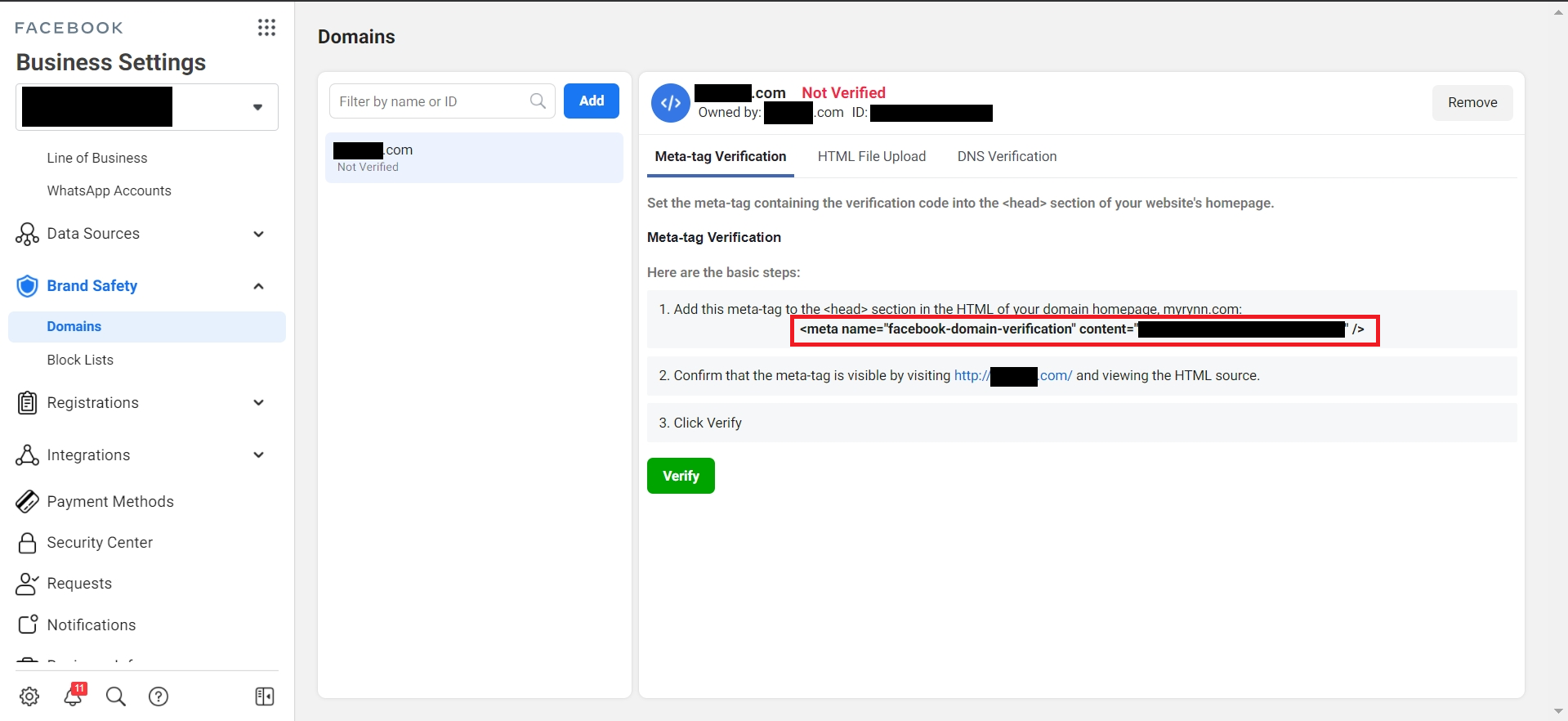Viewport: 1568px width, 721px height.
Task: Select Domains in the sidebar
Action: pyautogui.click(x=147, y=327)
